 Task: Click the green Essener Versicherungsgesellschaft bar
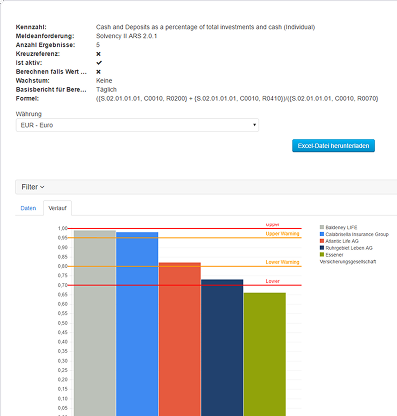point(265,354)
